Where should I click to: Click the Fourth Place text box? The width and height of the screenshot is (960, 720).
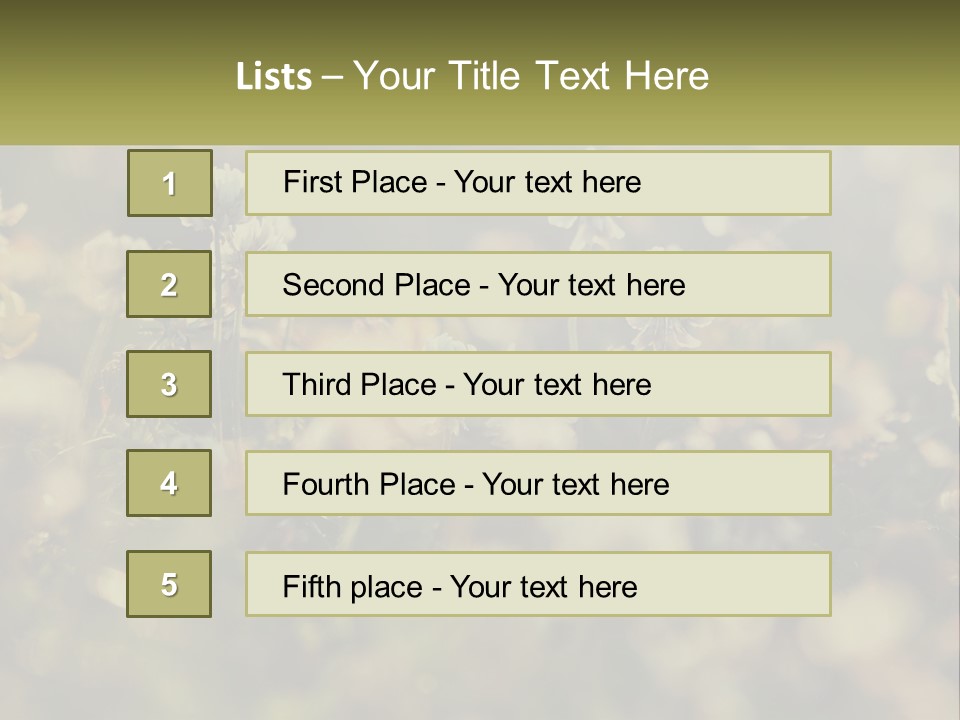(x=538, y=483)
